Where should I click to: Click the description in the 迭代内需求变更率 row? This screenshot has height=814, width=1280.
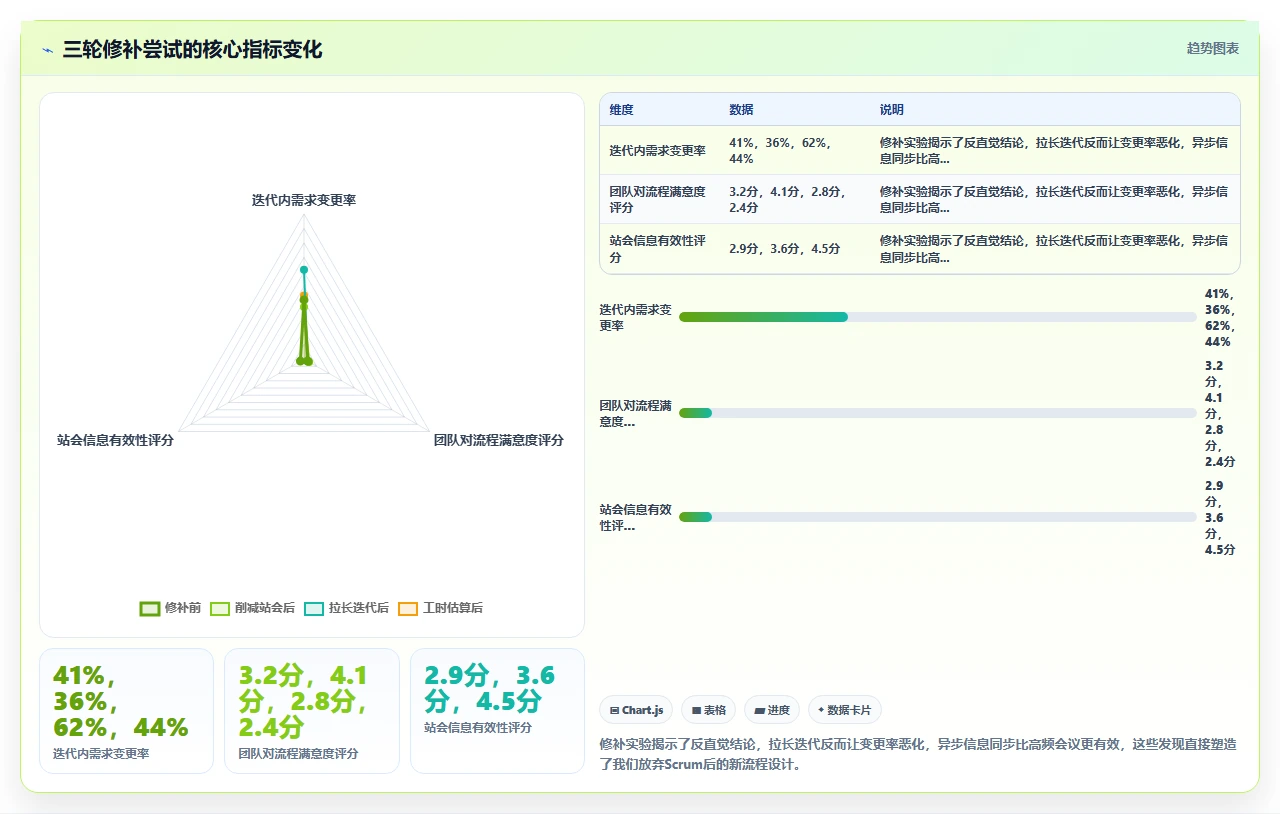(x=1054, y=151)
